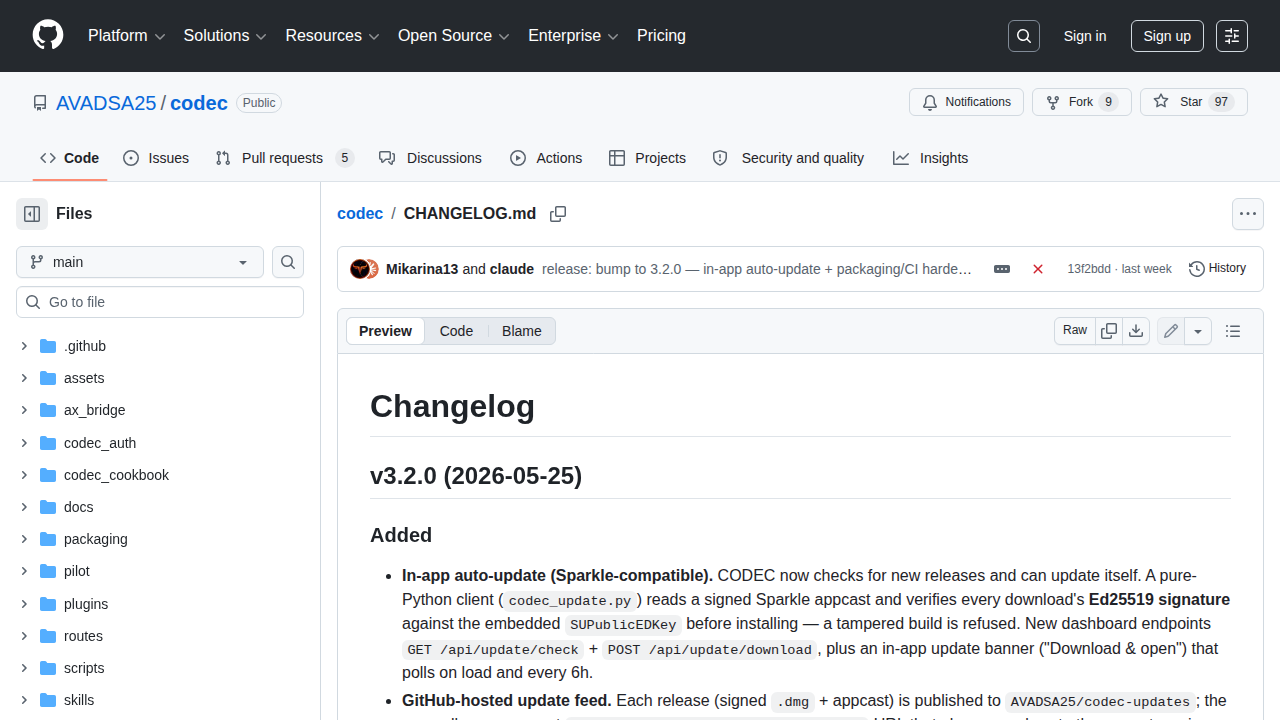The height and width of the screenshot is (720, 1280).
Task: Open the scripts folder
Action: [x=84, y=668]
